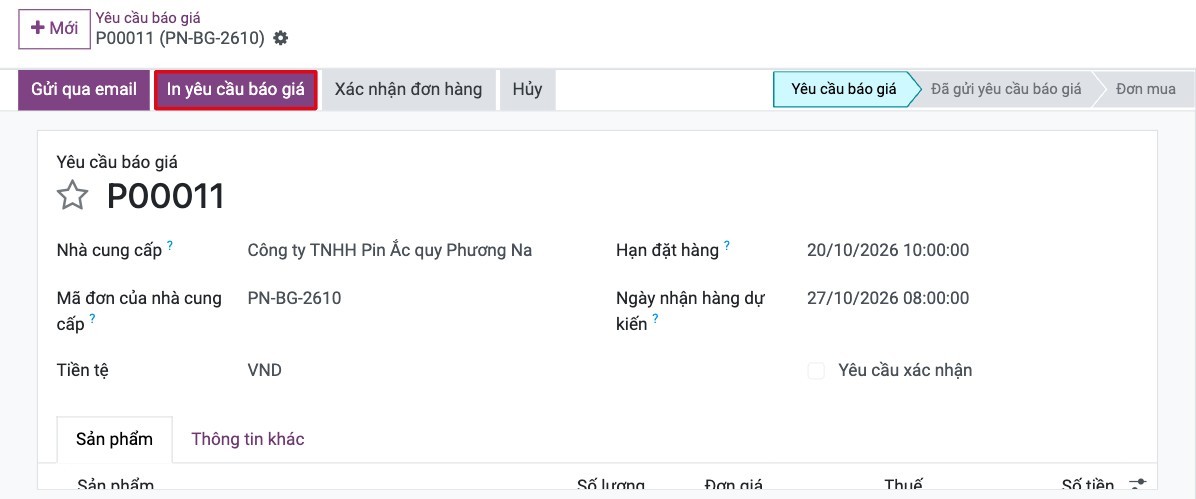Screen dimensions: 1196x499
Task: Click the P00011 (PN-BG-2610) breadcrumb text
Action: [180, 38]
